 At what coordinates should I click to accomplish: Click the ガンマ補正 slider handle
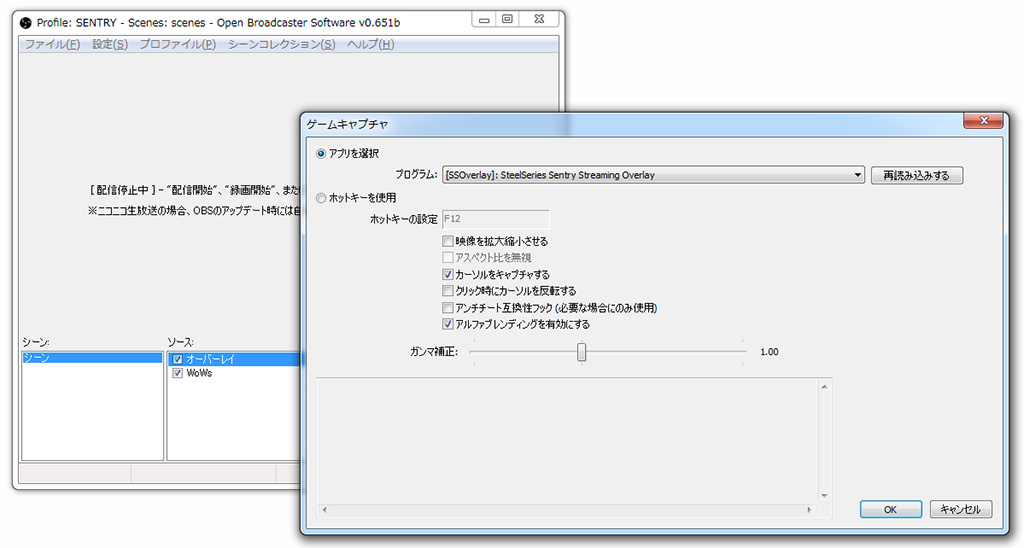click(x=581, y=352)
